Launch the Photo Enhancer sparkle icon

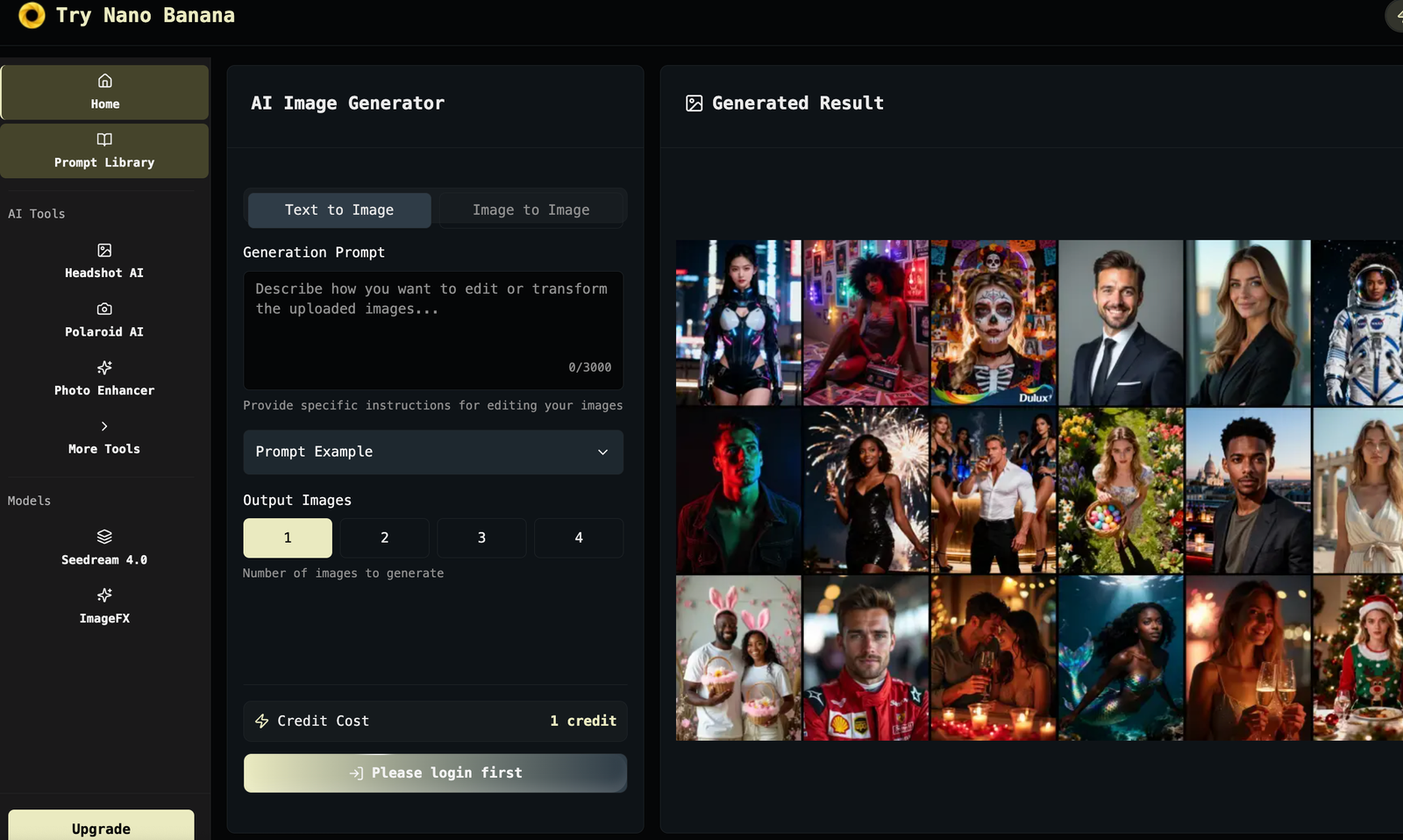tap(104, 367)
